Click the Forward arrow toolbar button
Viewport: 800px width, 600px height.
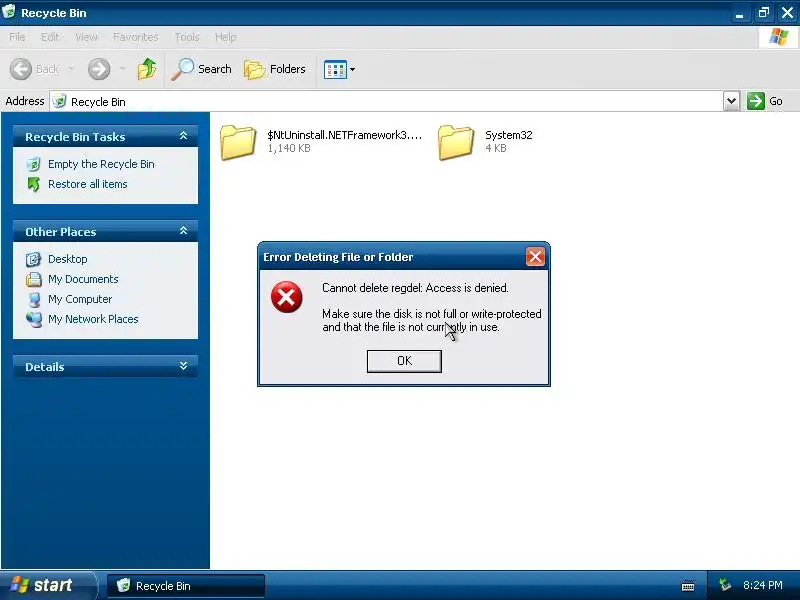point(99,69)
